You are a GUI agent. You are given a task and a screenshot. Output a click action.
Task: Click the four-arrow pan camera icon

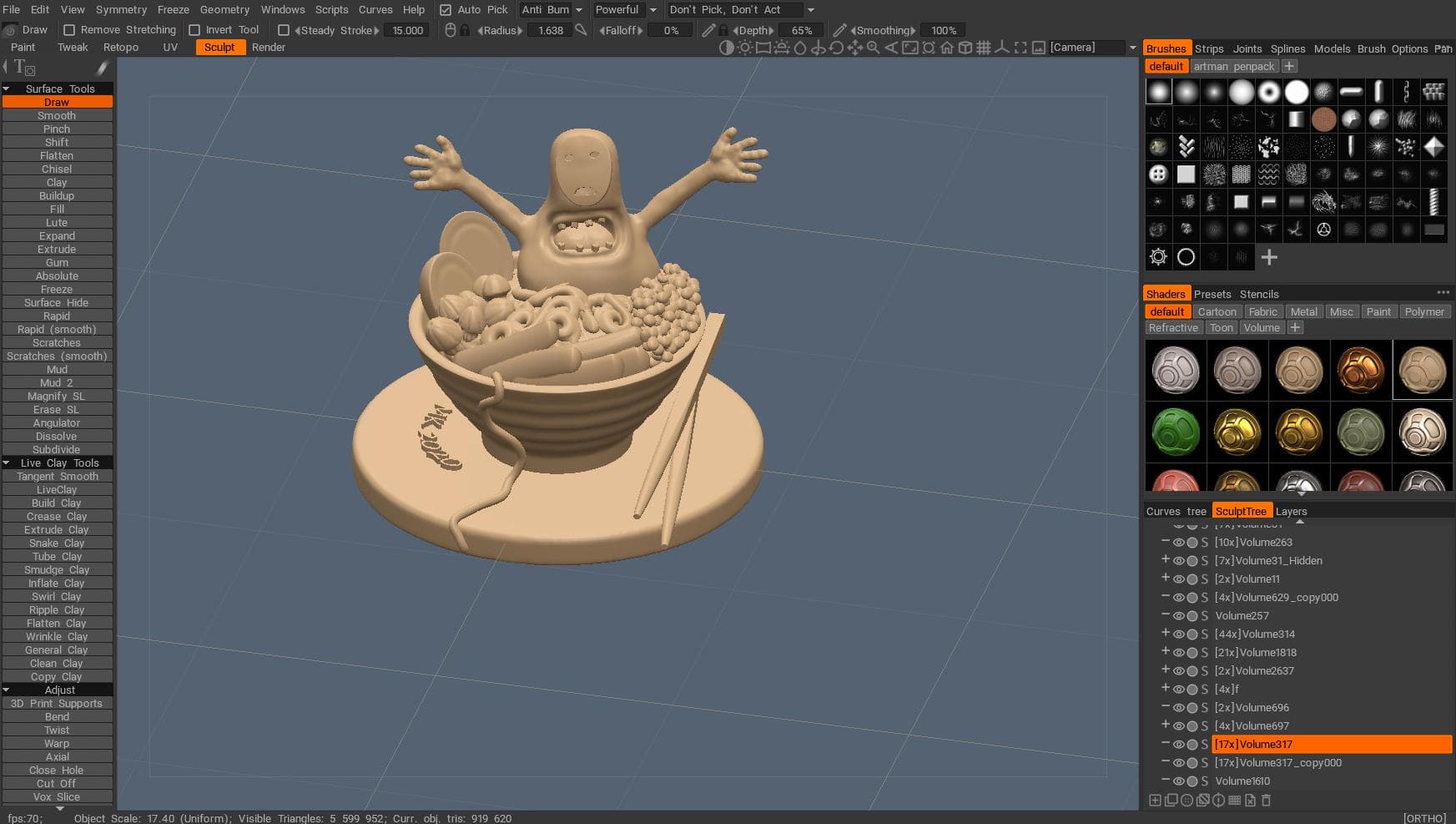[x=855, y=48]
